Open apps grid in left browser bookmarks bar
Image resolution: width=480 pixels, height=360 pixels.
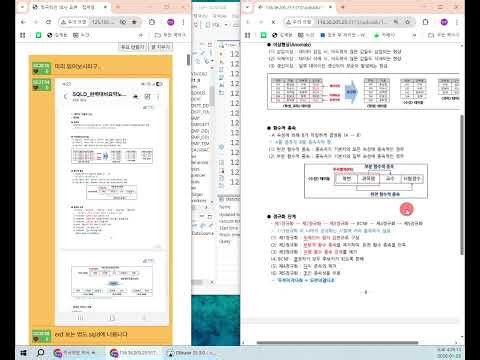[x=23, y=35]
